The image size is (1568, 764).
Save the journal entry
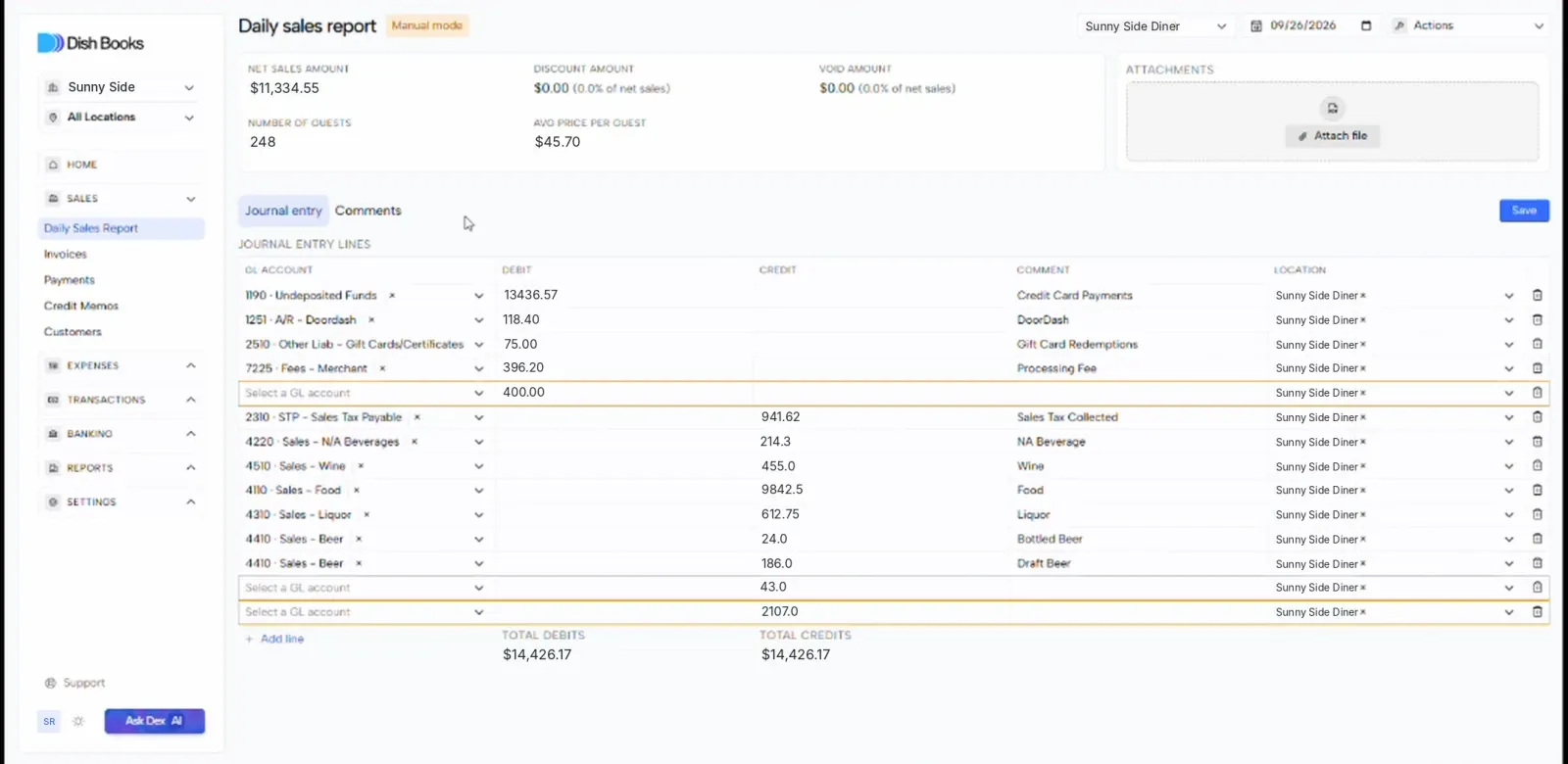pyautogui.click(x=1524, y=211)
